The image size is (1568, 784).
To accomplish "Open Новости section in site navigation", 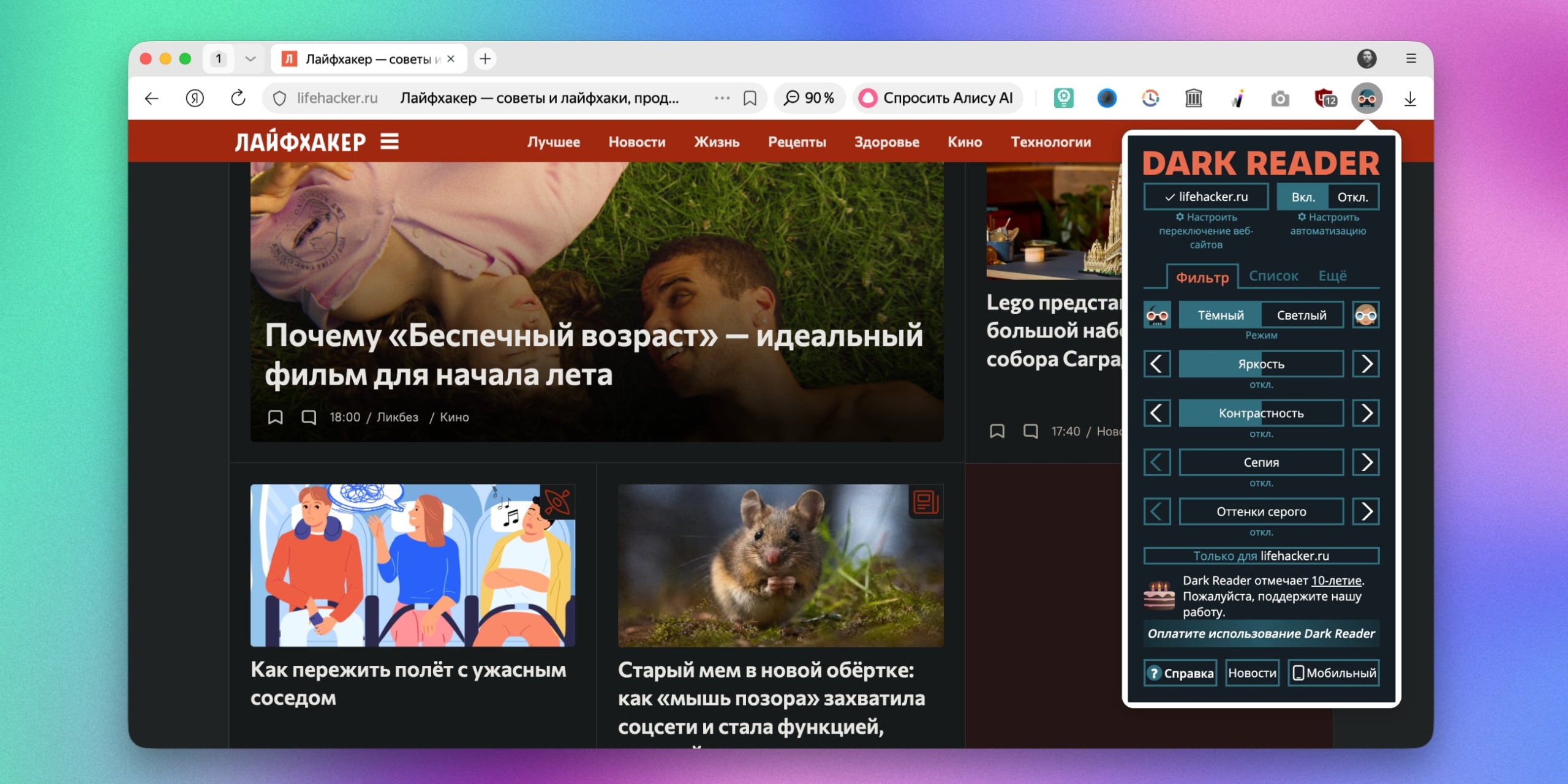I will pyautogui.click(x=637, y=141).
